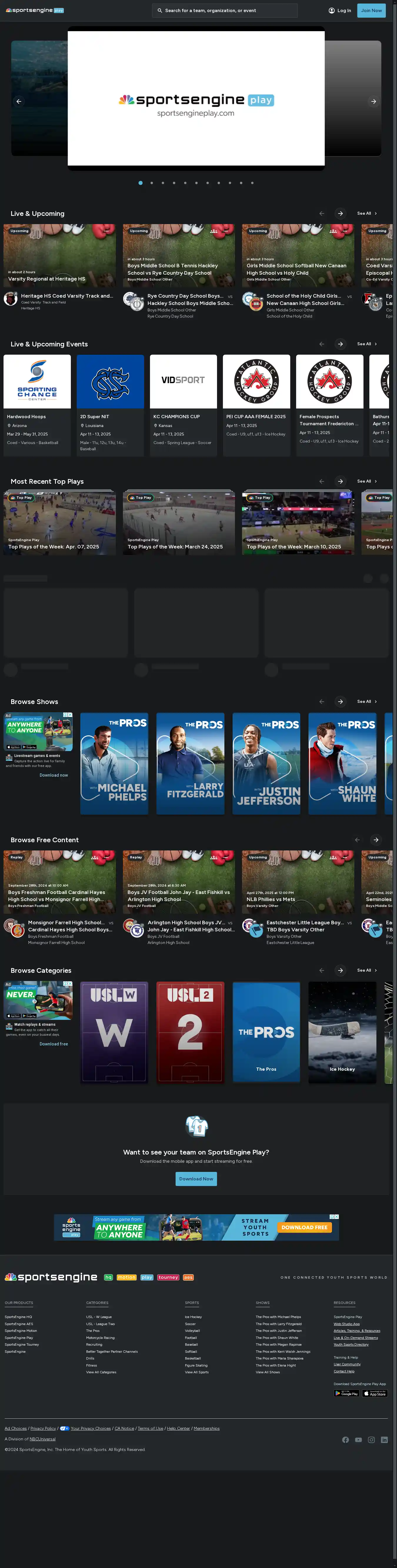This screenshot has height=1568, width=397.
Task: Expand See All for Live & Upcoming
Action: (366, 214)
